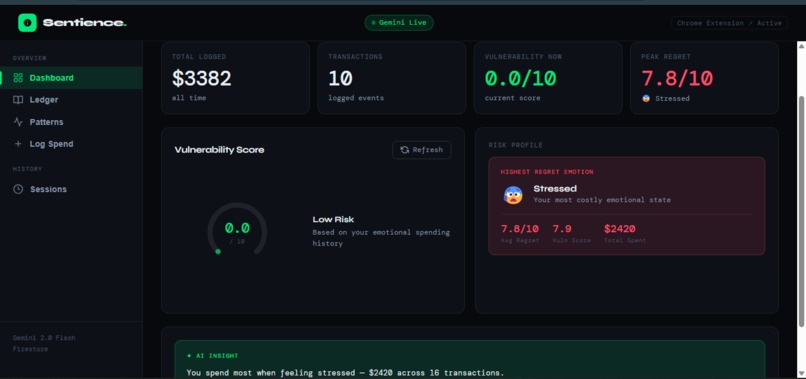
Task: Click the Risk Profile label
Action: 516,145
